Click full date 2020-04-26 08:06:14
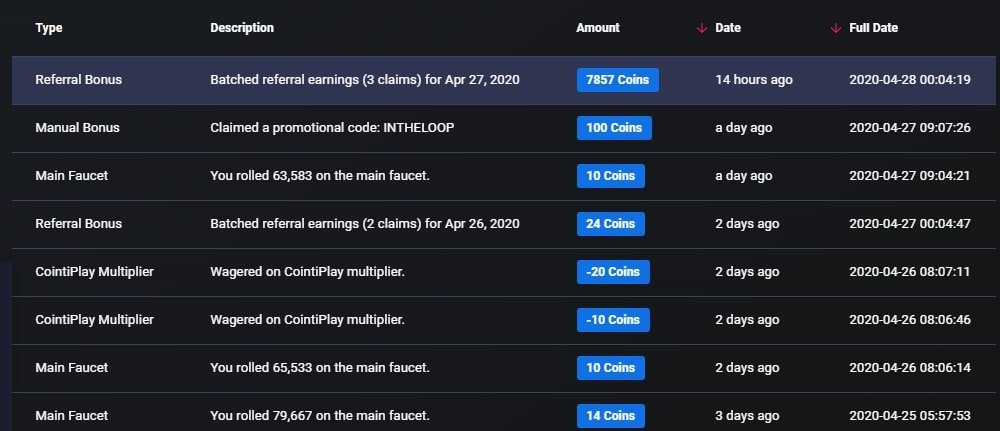Image resolution: width=1000 pixels, height=431 pixels. pos(909,368)
